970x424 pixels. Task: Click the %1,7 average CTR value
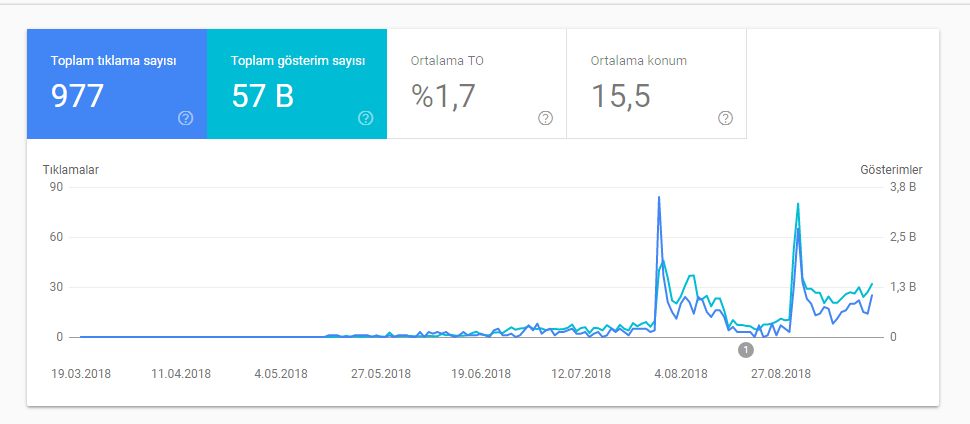pos(444,96)
